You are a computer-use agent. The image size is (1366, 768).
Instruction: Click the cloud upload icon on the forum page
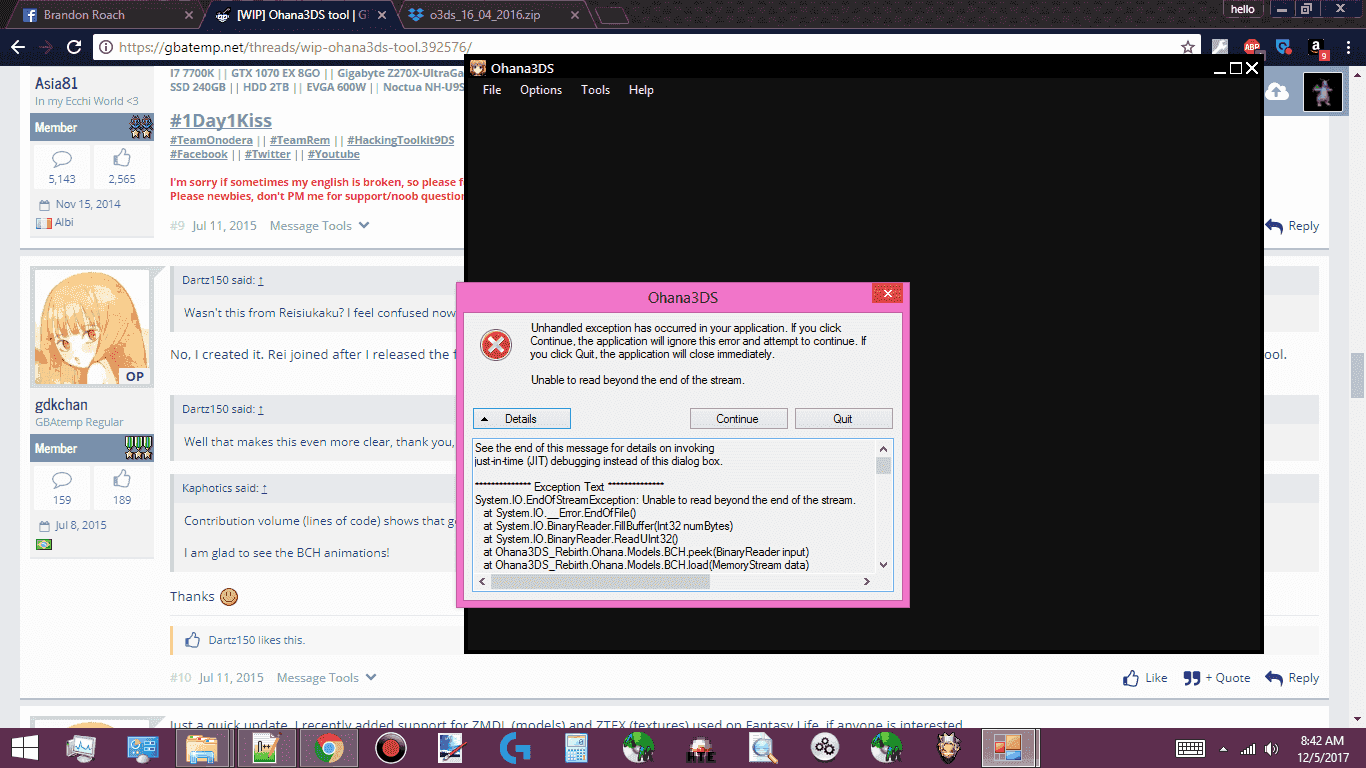[1277, 91]
